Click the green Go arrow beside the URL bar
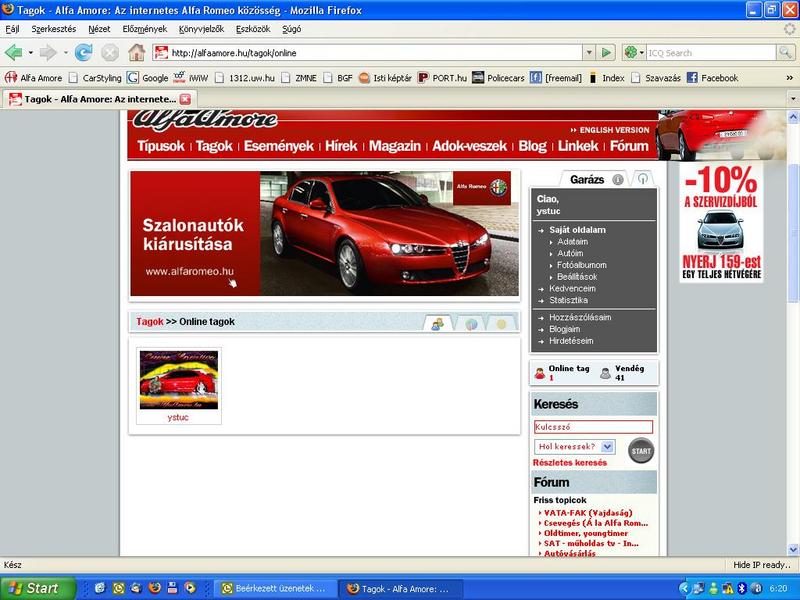 point(606,53)
